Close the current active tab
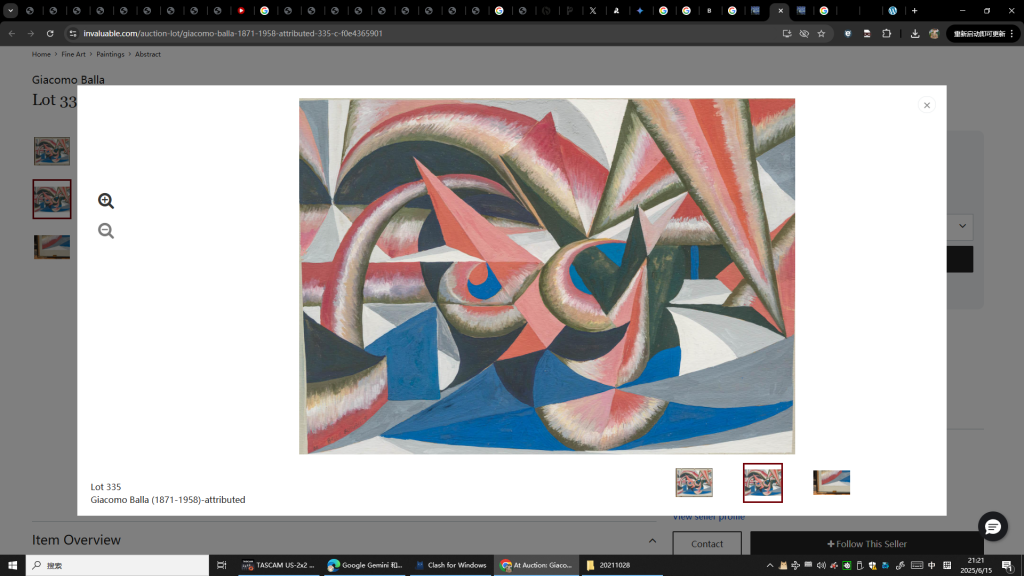 click(x=780, y=10)
